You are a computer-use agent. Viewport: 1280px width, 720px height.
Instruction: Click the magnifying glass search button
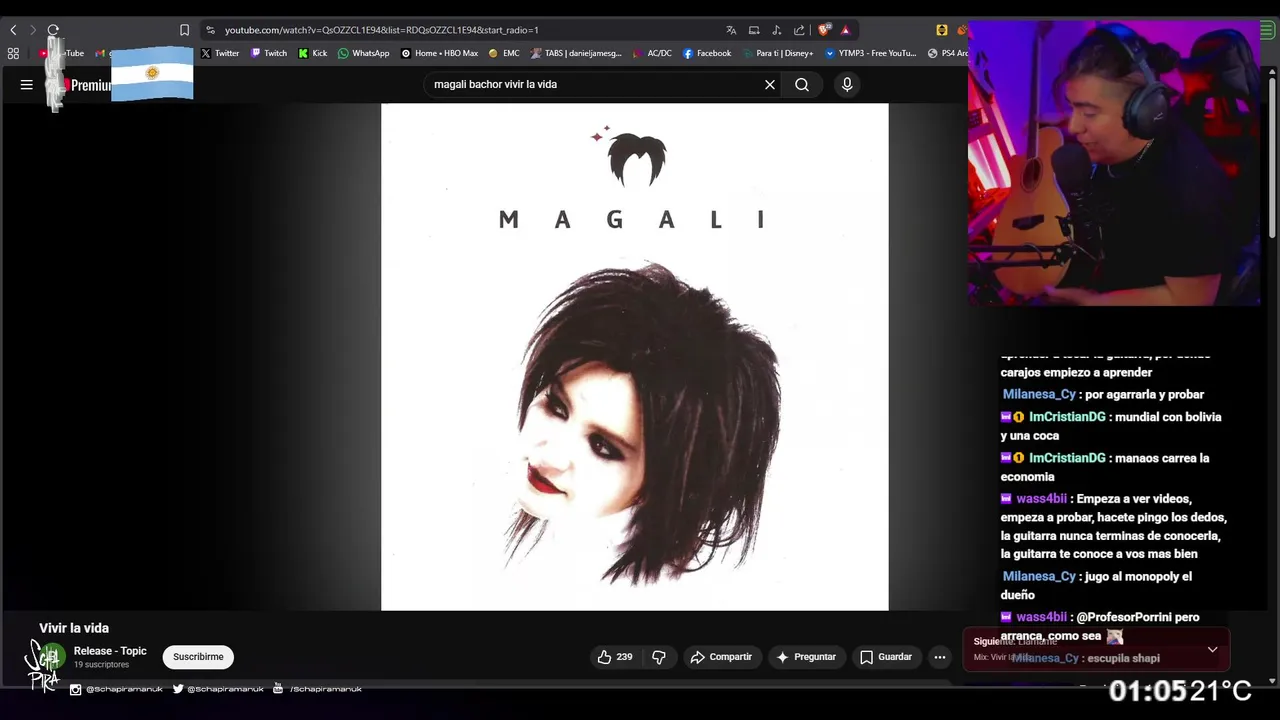pos(802,85)
